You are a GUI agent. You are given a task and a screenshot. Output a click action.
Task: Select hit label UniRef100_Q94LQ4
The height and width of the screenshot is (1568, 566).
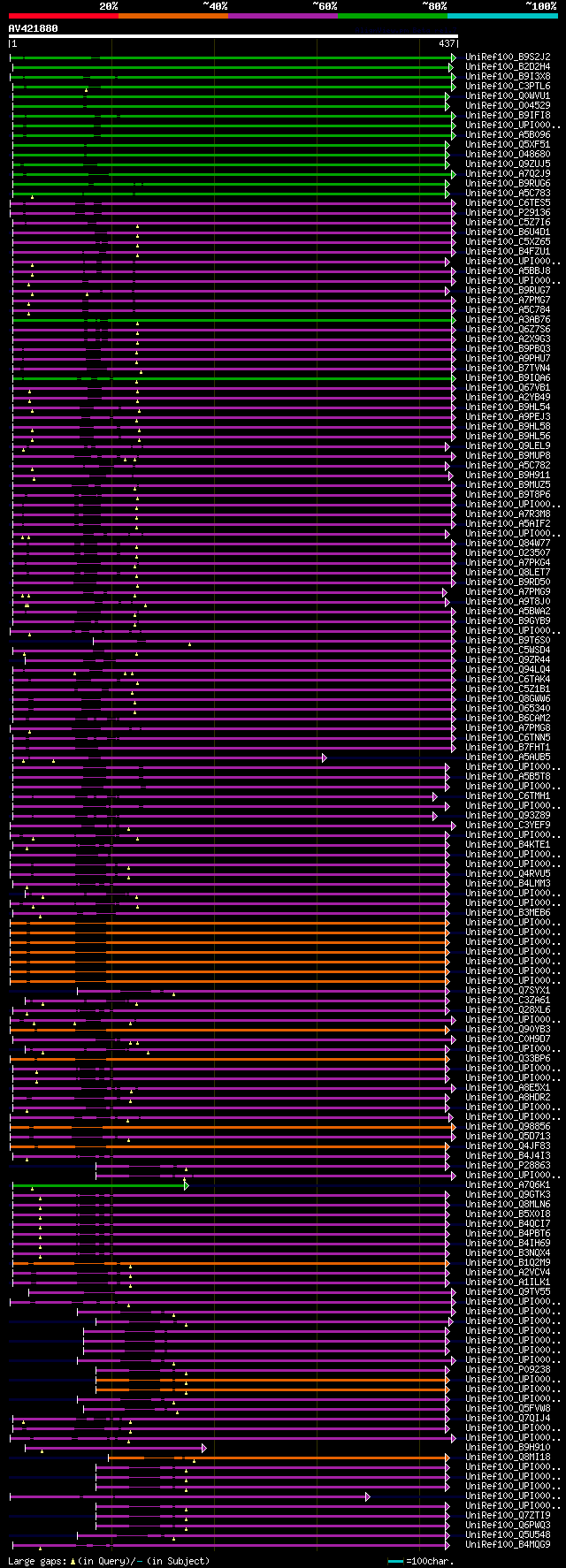(508, 669)
